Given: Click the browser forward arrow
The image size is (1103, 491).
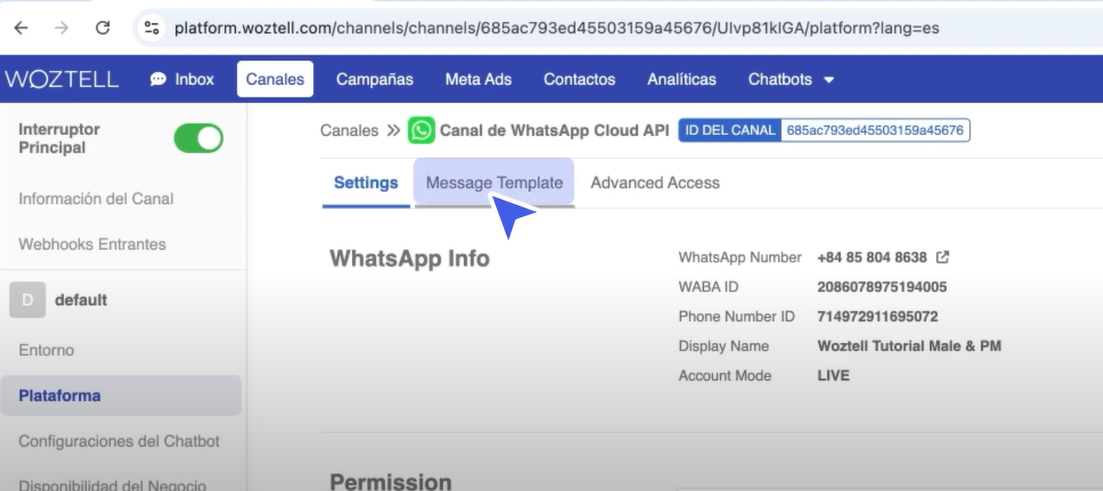Looking at the screenshot, I should pos(62,27).
